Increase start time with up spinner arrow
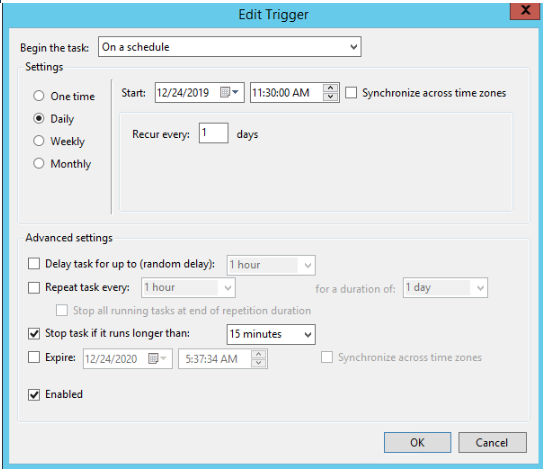 [x=330, y=88]
